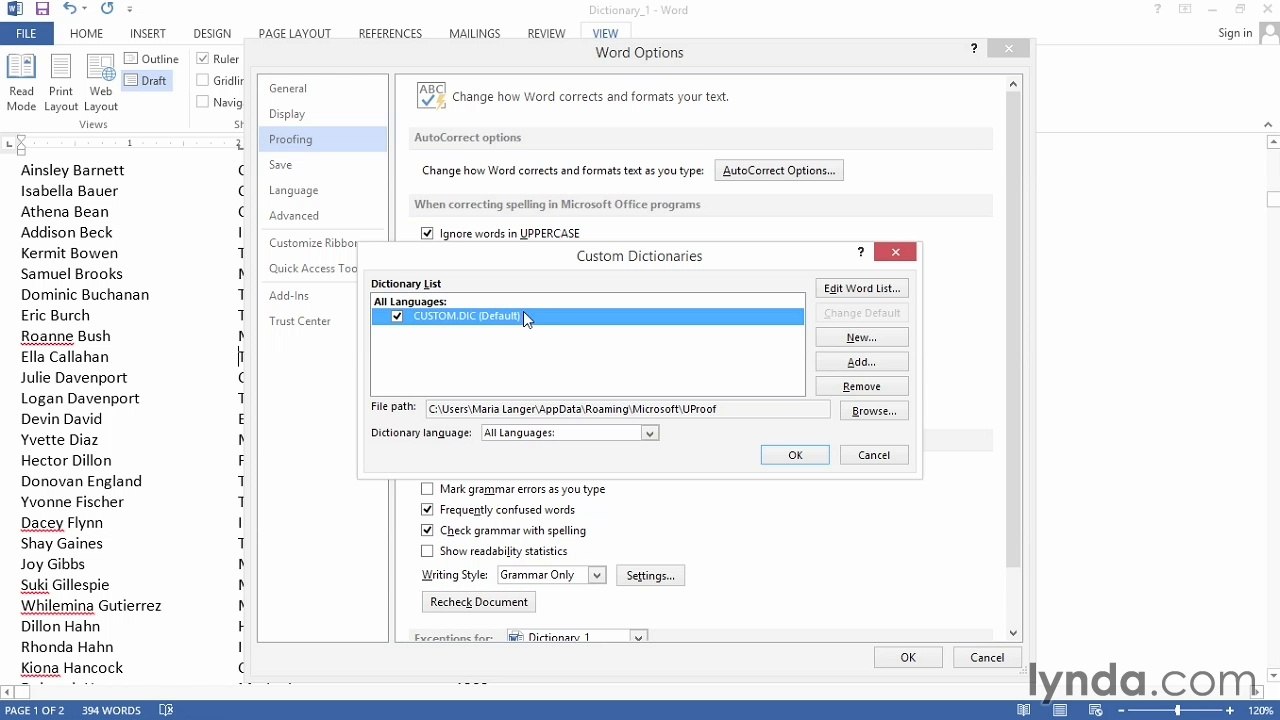Viewport: 1280px width, 720px height.
Task: Click OK in Custom Dictionaries dialog
Action: pyautogui.click(x=795, y=455)
